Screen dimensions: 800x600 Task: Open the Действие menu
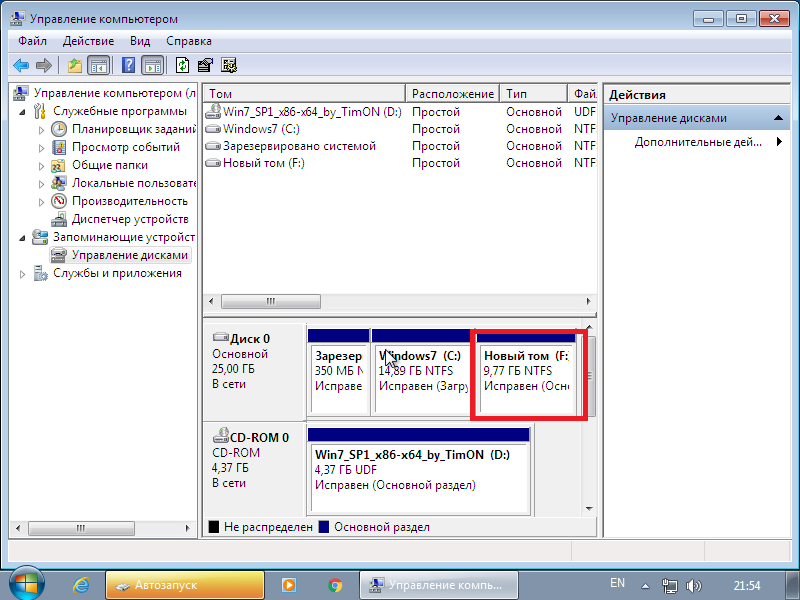88,41
